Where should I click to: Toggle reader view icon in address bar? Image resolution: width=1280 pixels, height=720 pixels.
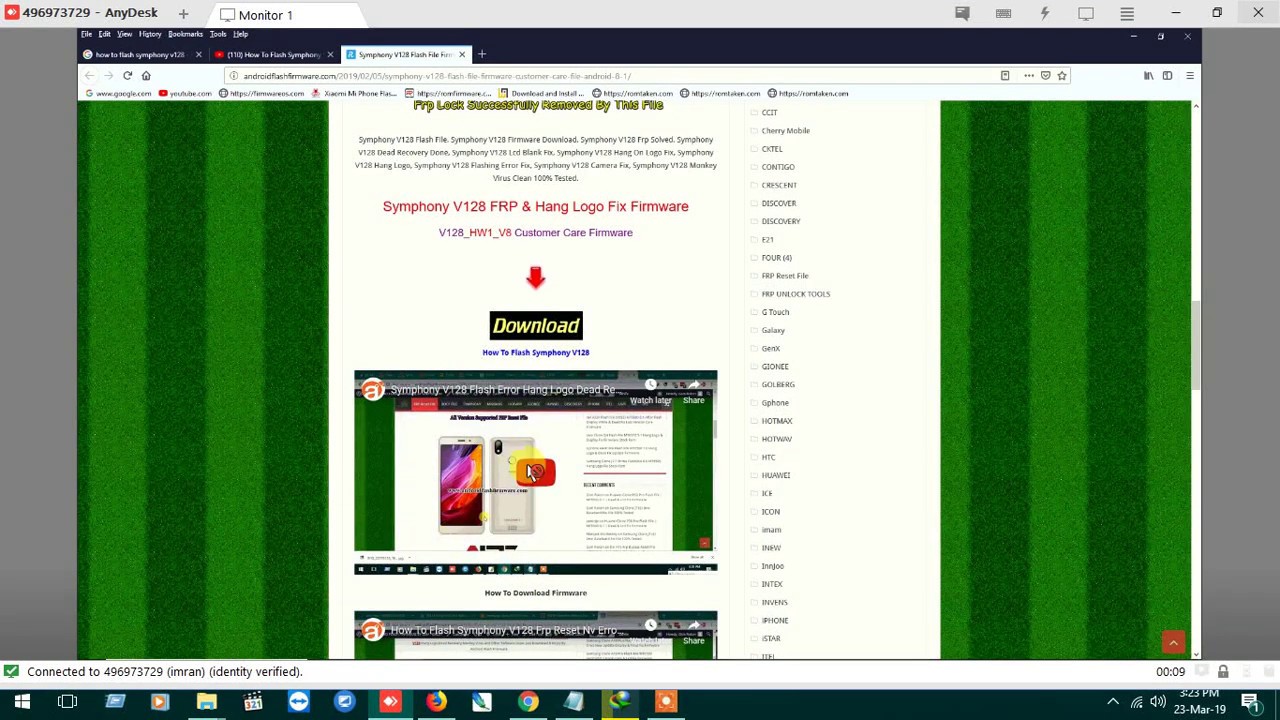[1005, 76]
